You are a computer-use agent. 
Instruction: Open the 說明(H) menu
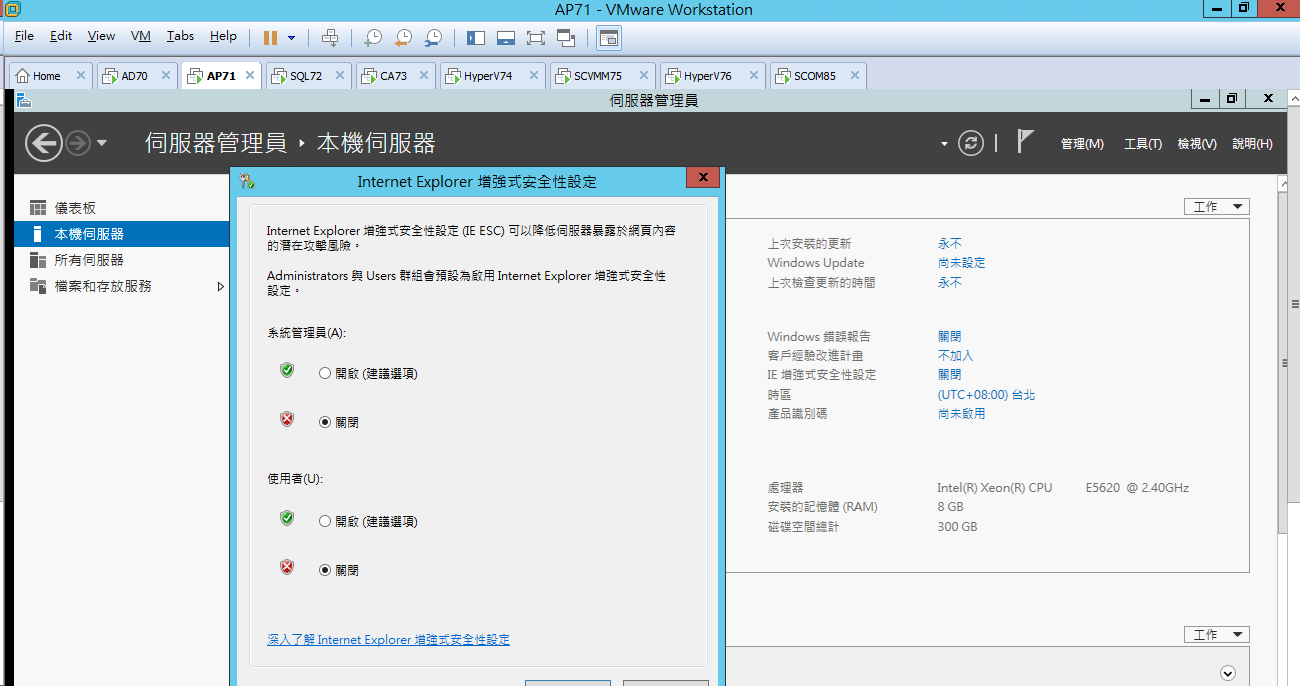[x=1252, y=144]
